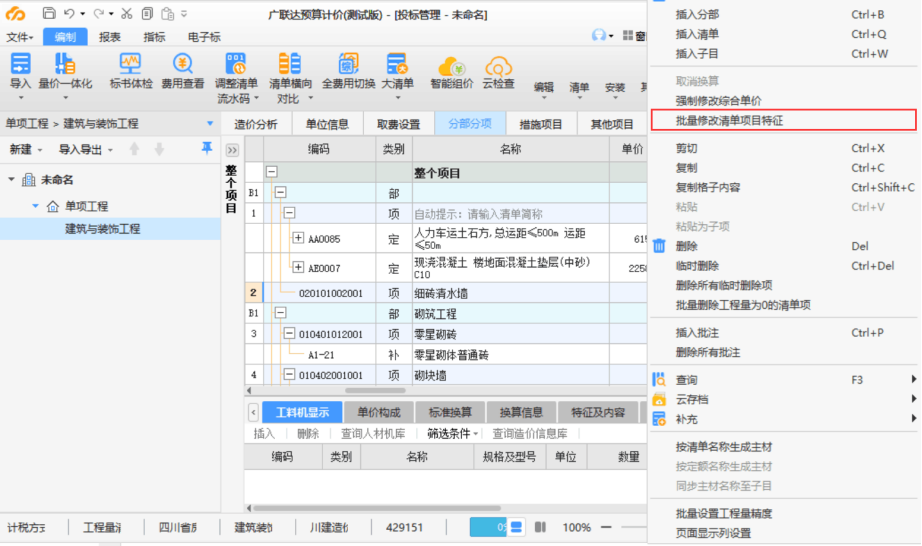
Task: Pin the project panel with pushpin icon
Action: pyautogui.click(x=207, y=148)
